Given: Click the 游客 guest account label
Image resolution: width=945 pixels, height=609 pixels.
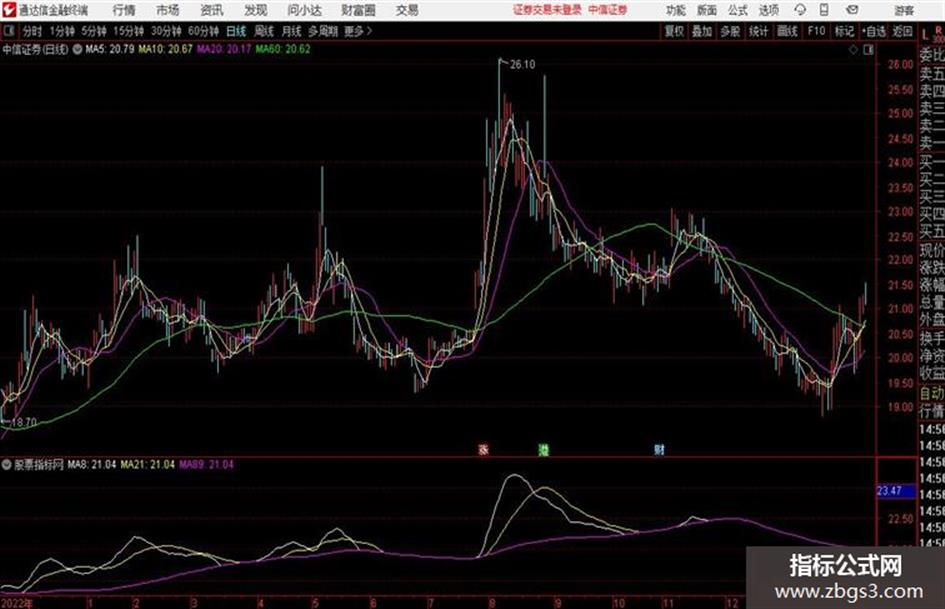Looking at the screenshot, I should tap(903, 10).
